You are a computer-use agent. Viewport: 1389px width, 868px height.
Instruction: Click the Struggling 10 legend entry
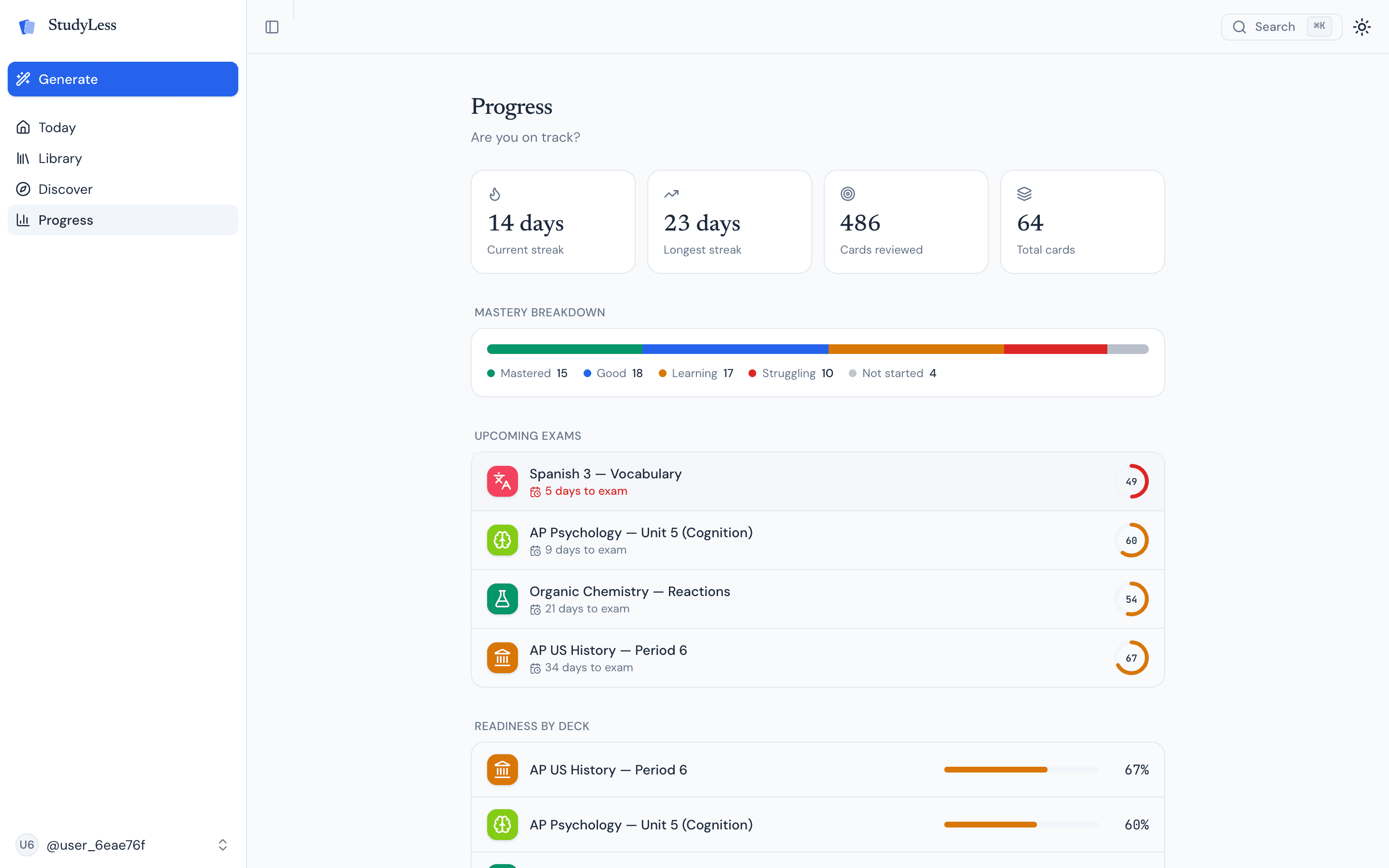(x=791, y=373)
